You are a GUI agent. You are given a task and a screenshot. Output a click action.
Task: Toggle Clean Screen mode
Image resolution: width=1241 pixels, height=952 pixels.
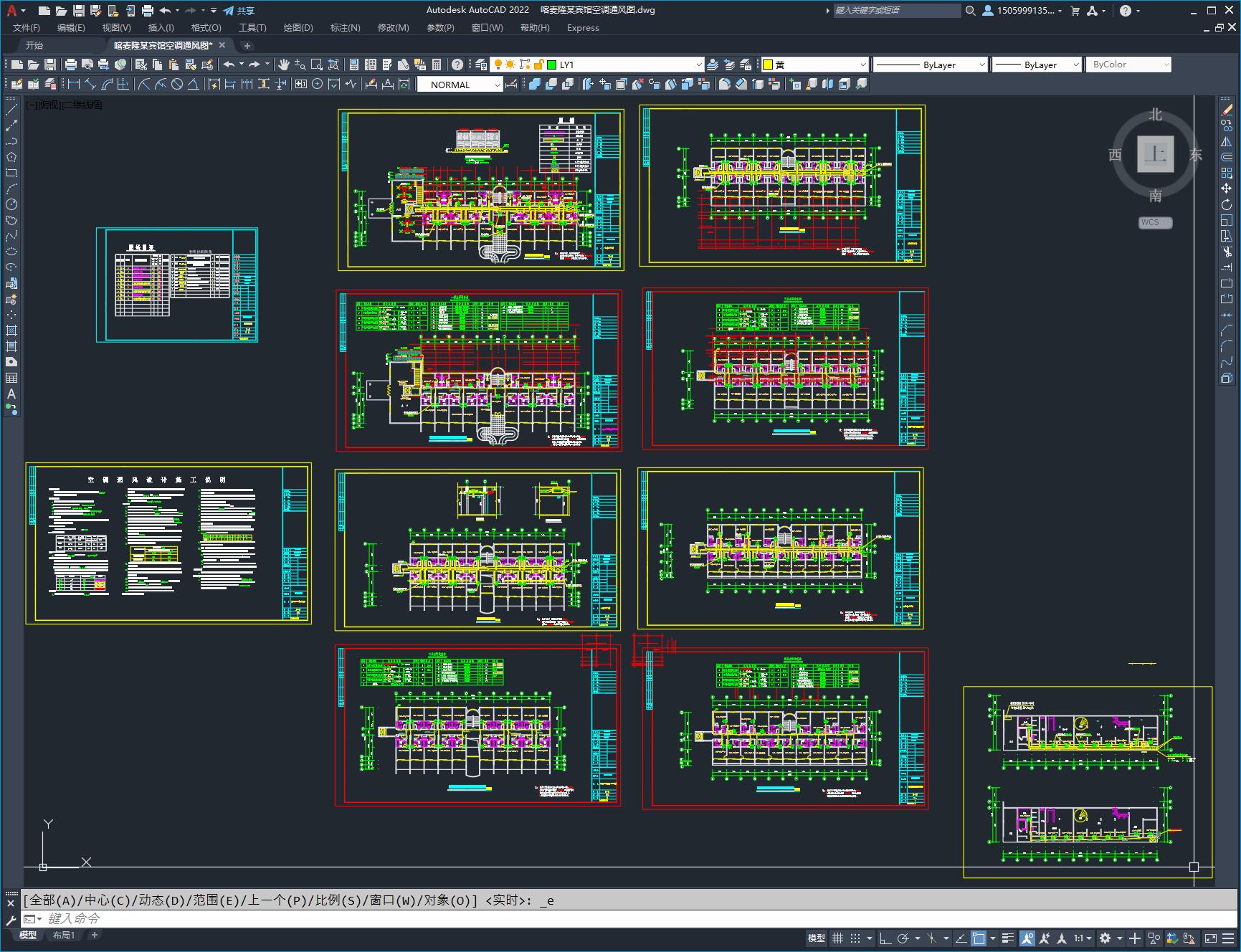tap(1210, 938)
